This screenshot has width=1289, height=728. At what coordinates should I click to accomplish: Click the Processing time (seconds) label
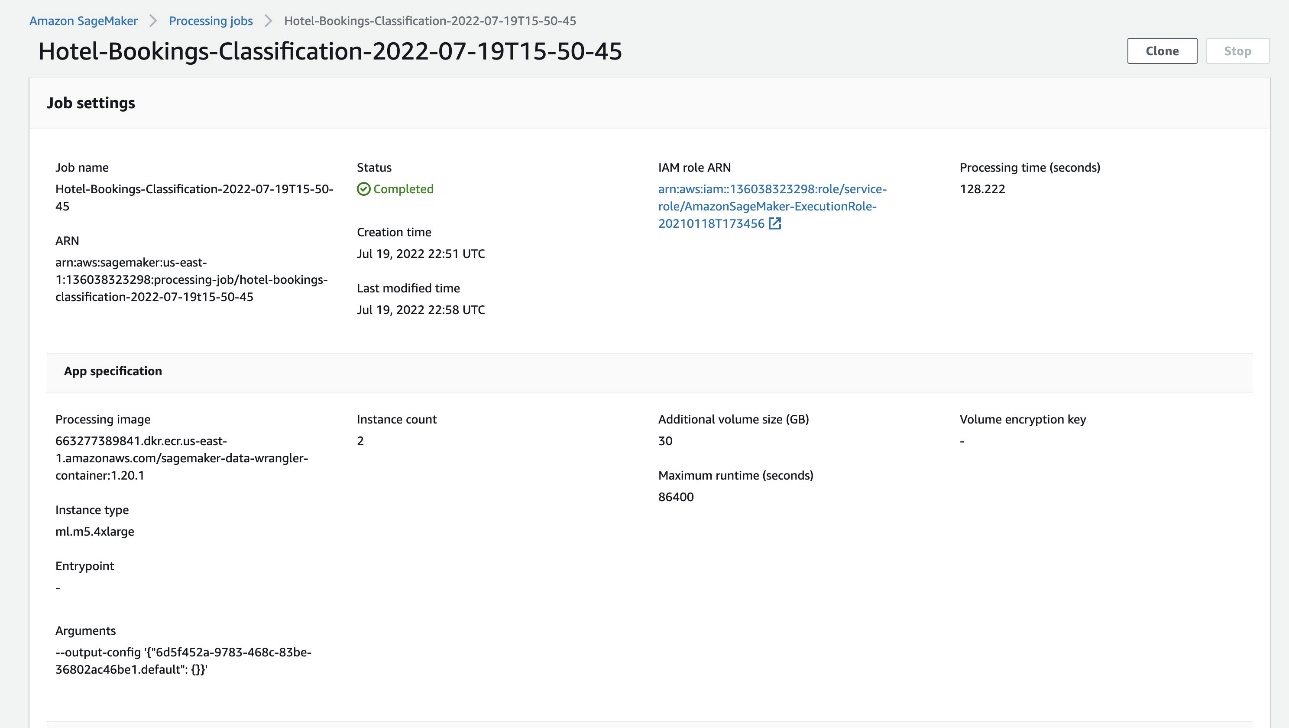click(1030, 168)
